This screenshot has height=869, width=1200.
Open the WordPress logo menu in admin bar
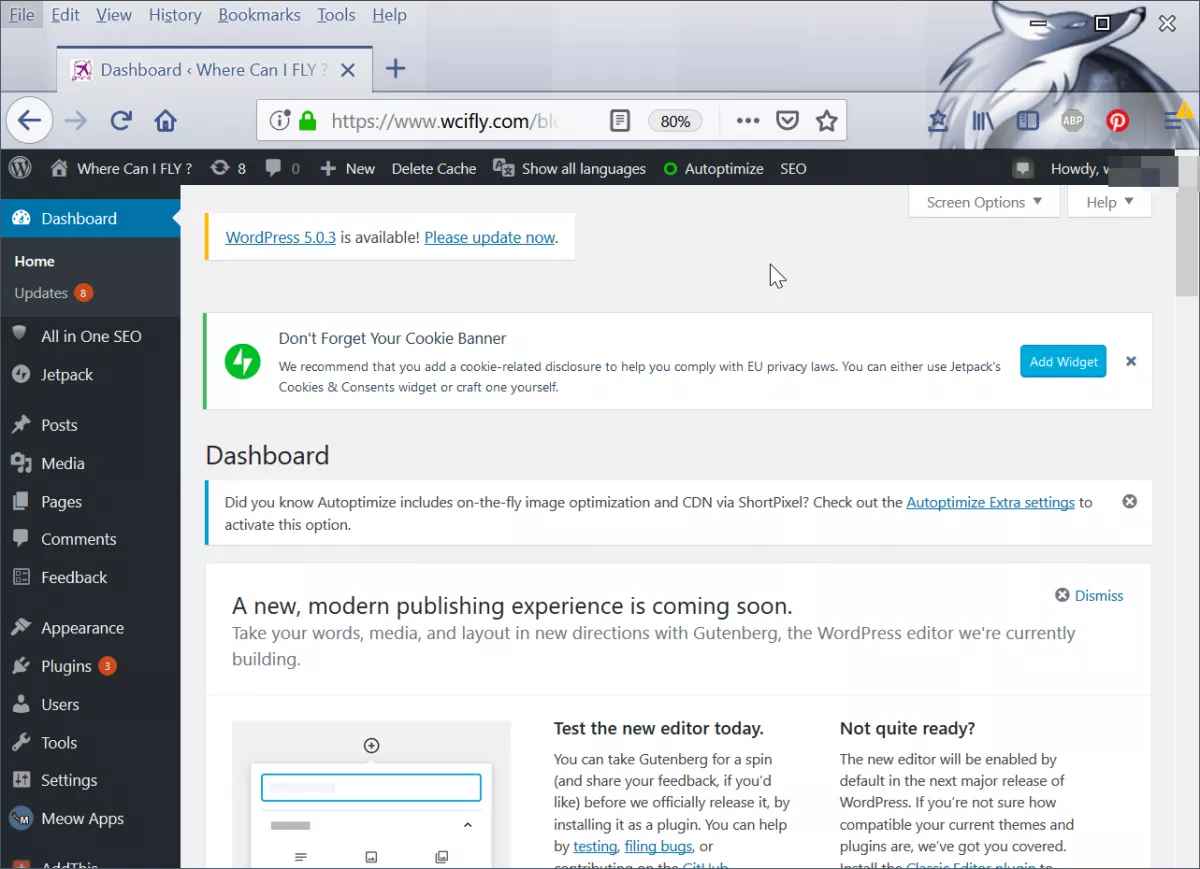21,168
